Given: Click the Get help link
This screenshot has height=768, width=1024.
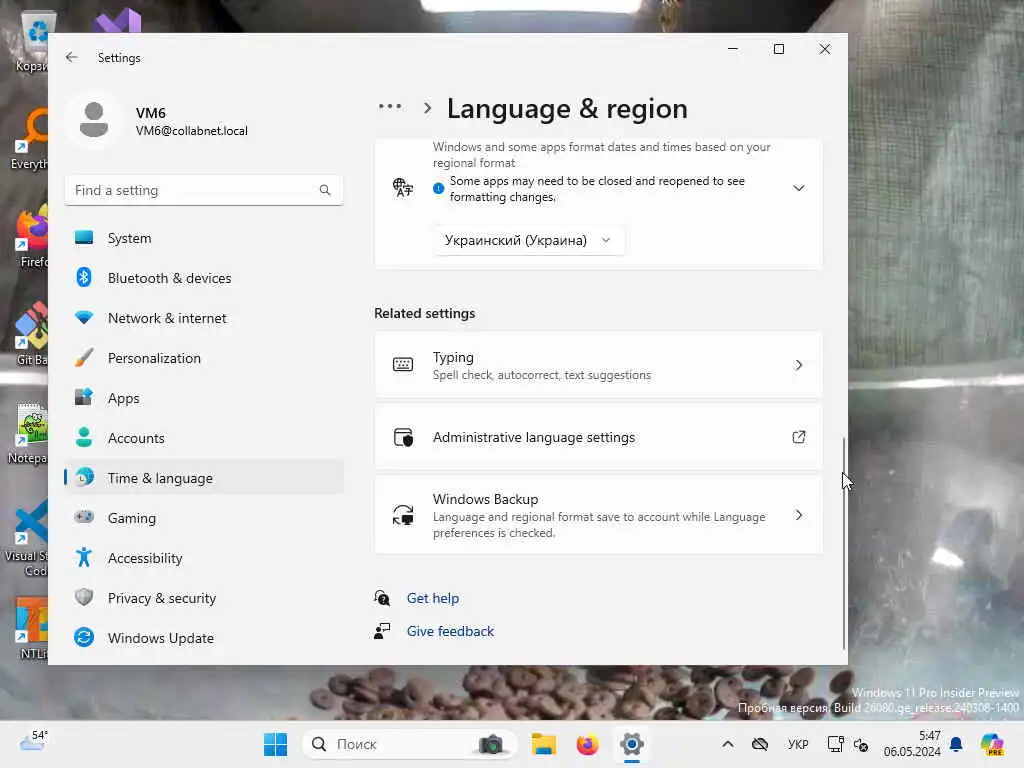Looking at the screenshot, I should [x=432, y=598].
